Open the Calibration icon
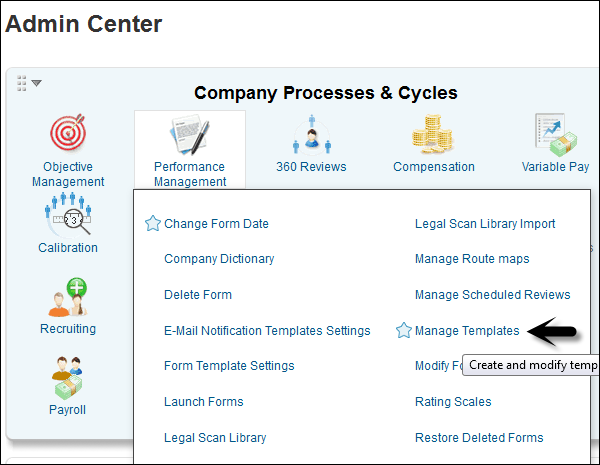The image size is (600, 465). point(68,214)
